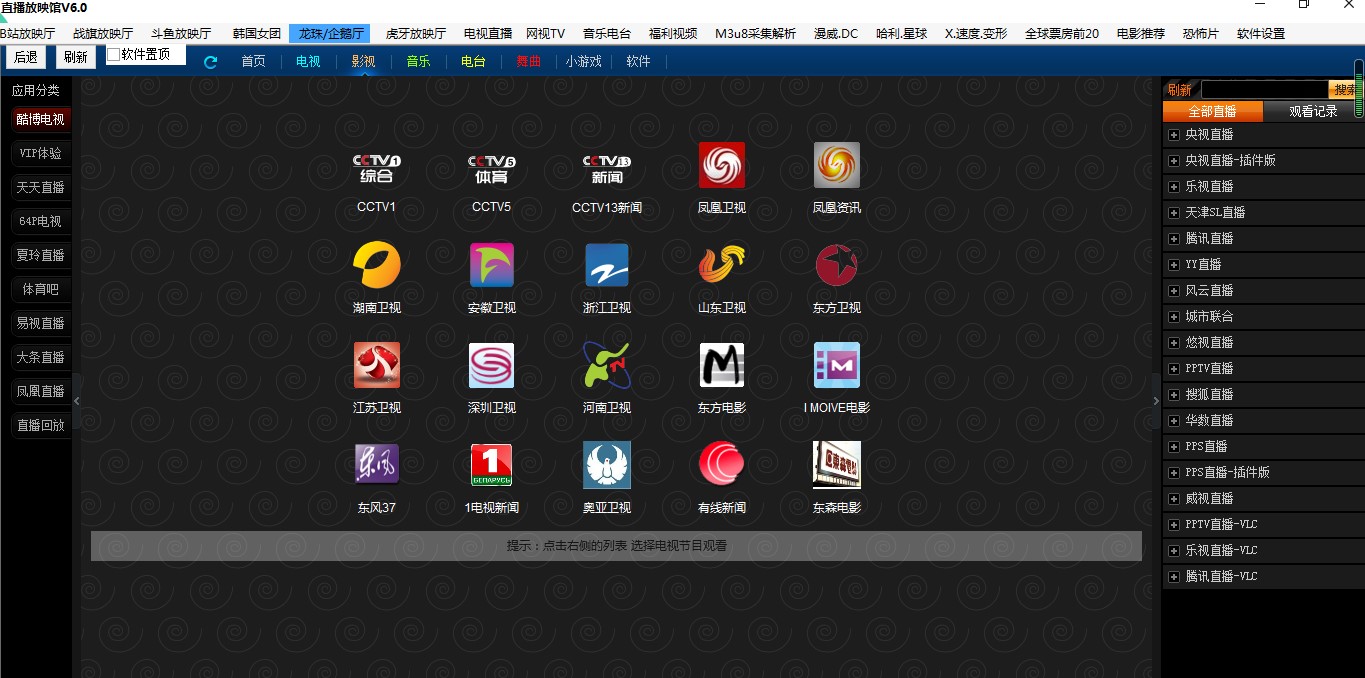This screenshot has width=1365, height=678.
Task: Open the 深圳卫视 channel icon
Action: (492, 366)
